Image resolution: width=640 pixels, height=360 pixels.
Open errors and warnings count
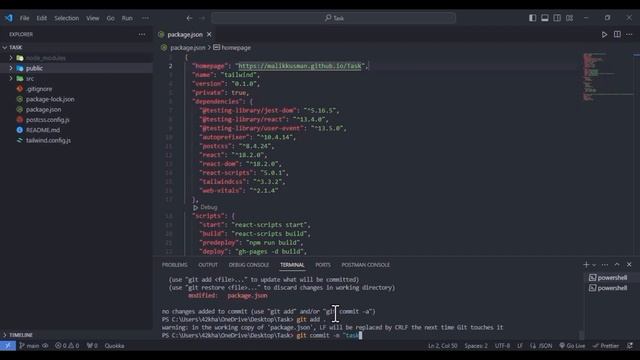click(67, 346)
